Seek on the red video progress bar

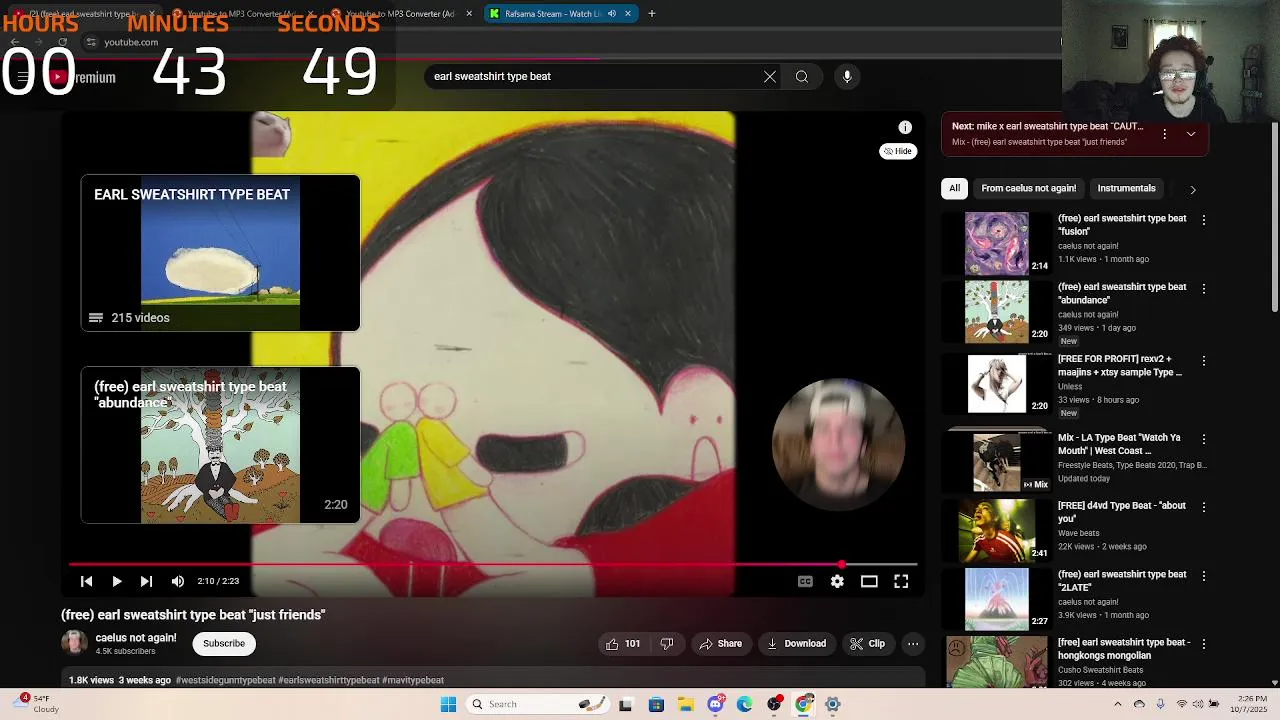tap(492, 564)
